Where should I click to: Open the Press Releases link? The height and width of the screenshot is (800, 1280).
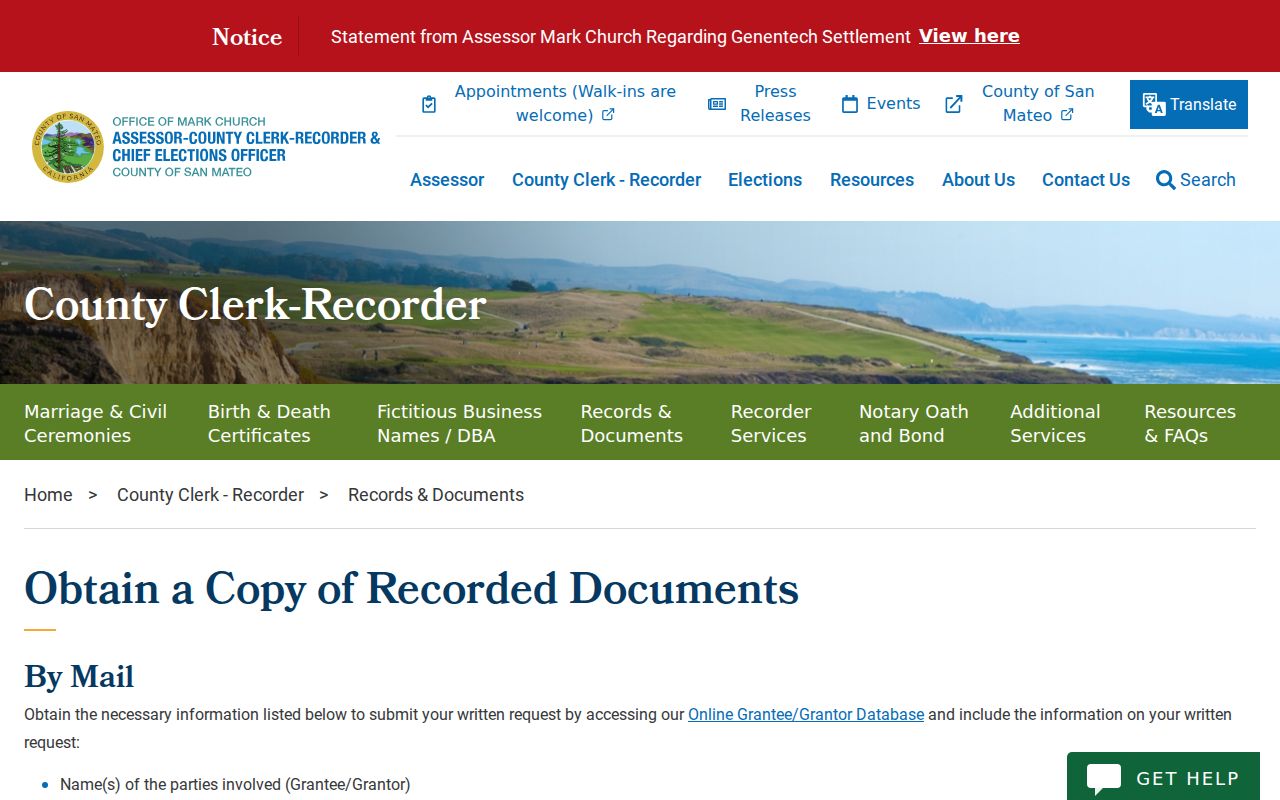click(x=775, y=103)
